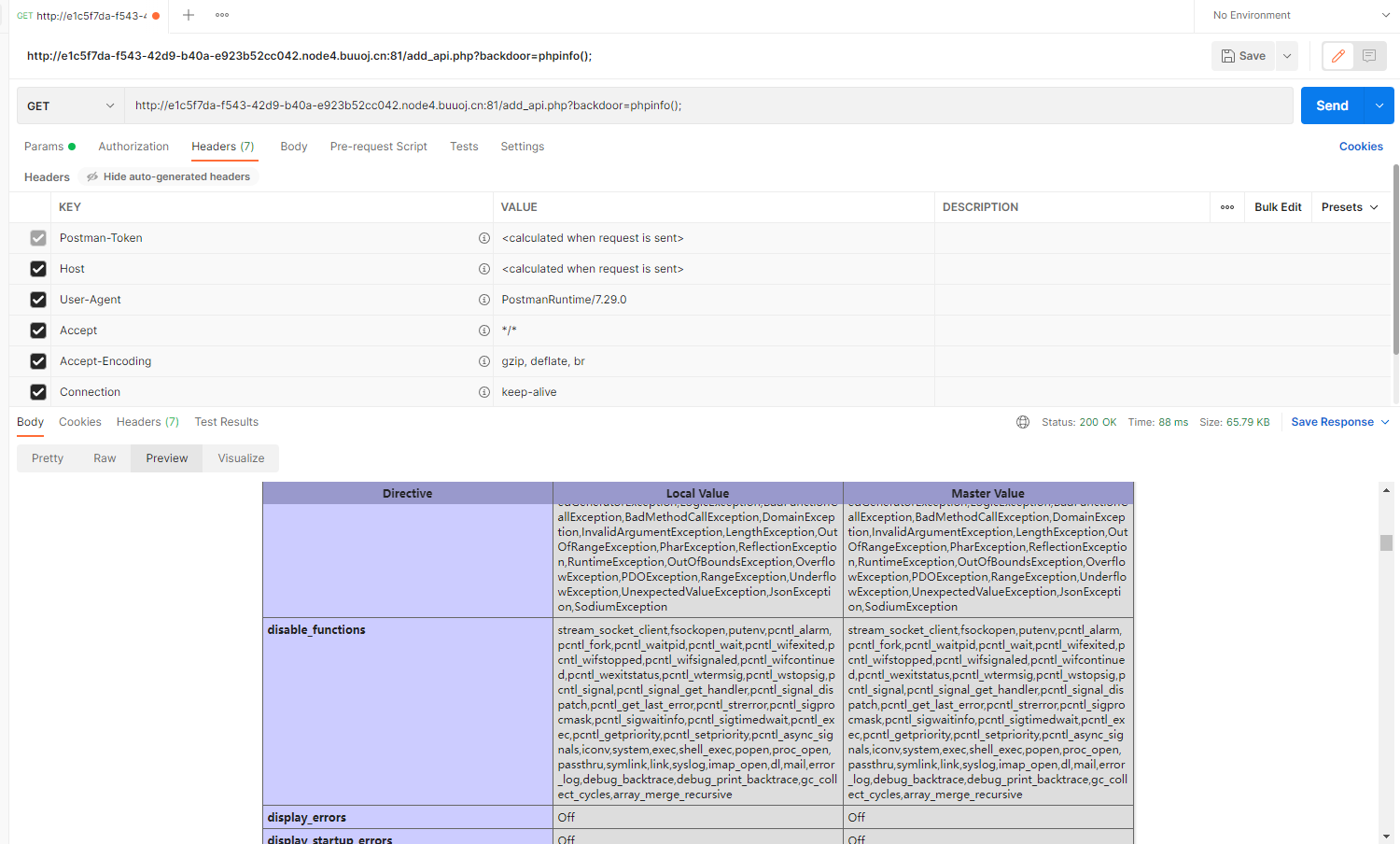Viewport: 1400px width, 844px height.
Task: Open the Tests tab
Action: click(464, 147)
